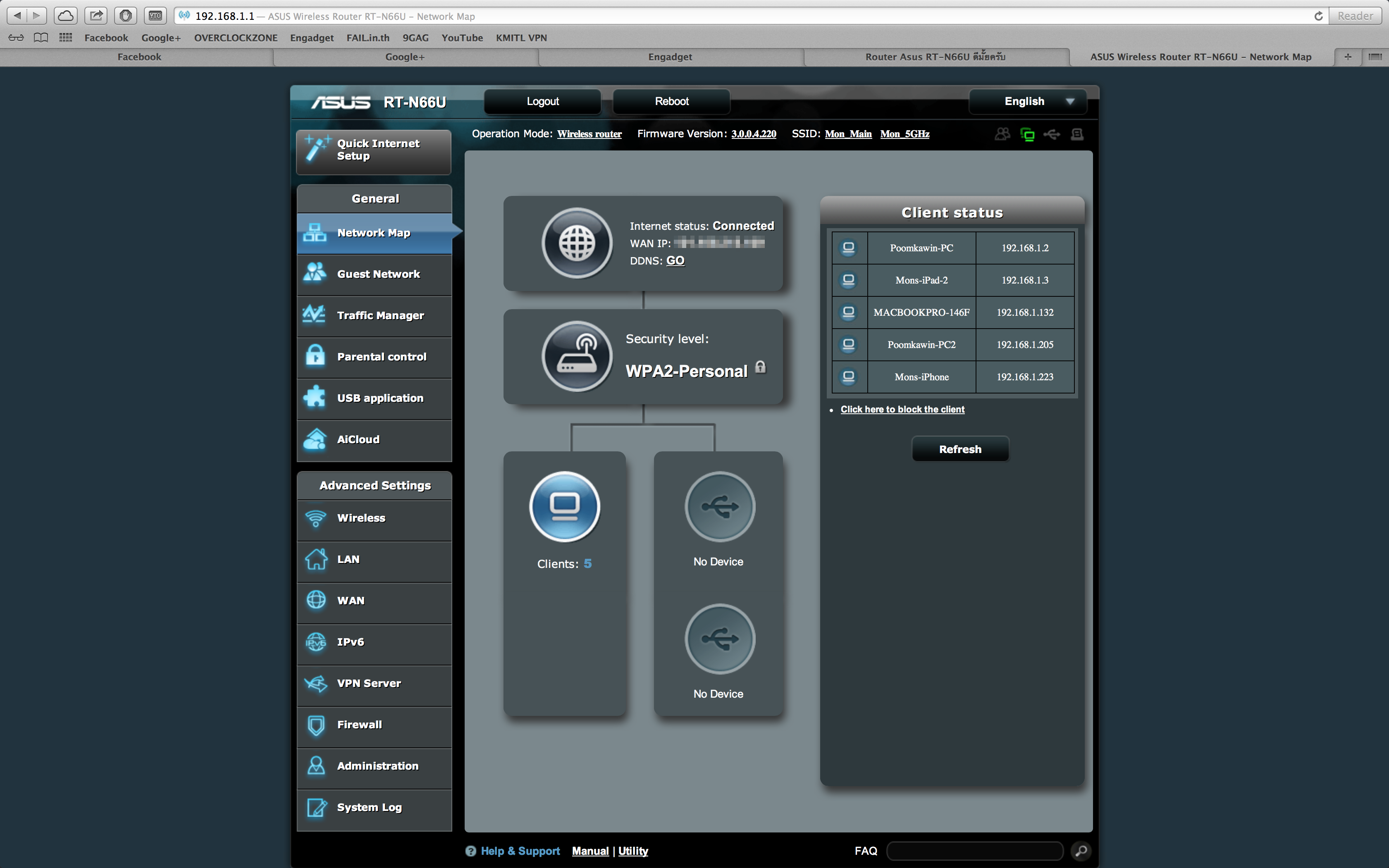The width and height of the screenshot is (1389, 868).
Task: Switch to the Engadget browser tab
Action: coord(670,57)
